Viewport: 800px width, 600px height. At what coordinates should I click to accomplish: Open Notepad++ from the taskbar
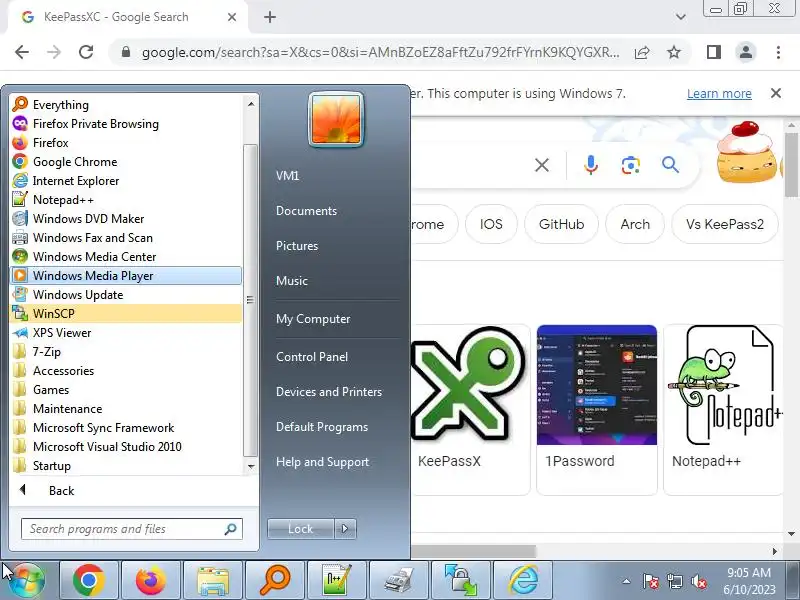coord(337,580)
